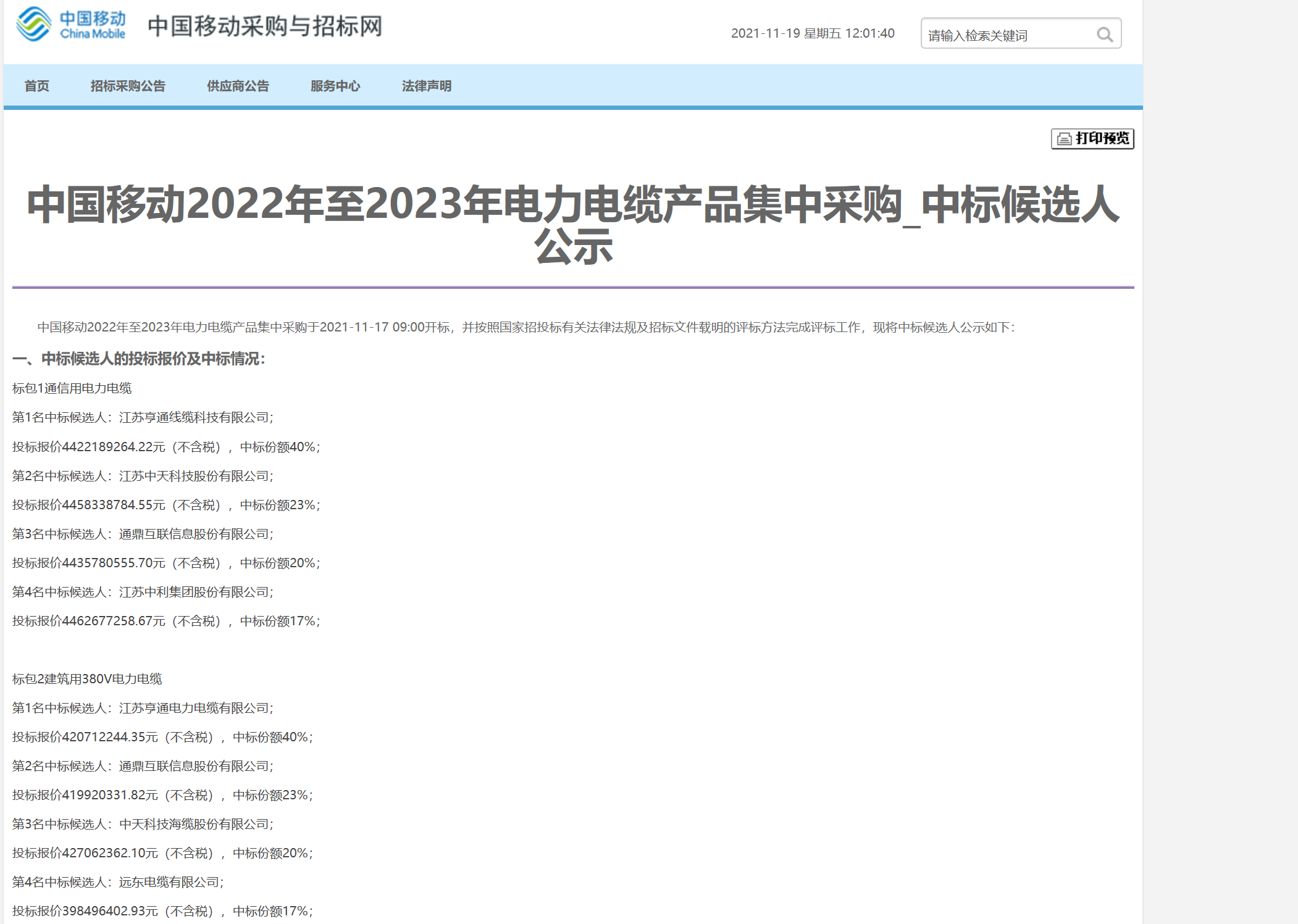Click the bid price 4462677258.67元 line
Image resolution: width=1298 pixels, height=924 pixels.
coord(167,621)
